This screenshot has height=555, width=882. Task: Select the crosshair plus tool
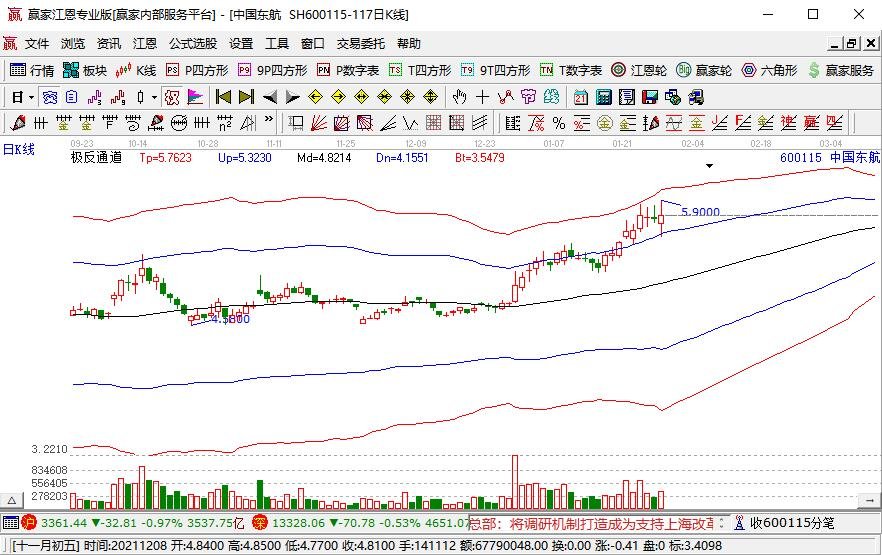[x=482, y=97]
